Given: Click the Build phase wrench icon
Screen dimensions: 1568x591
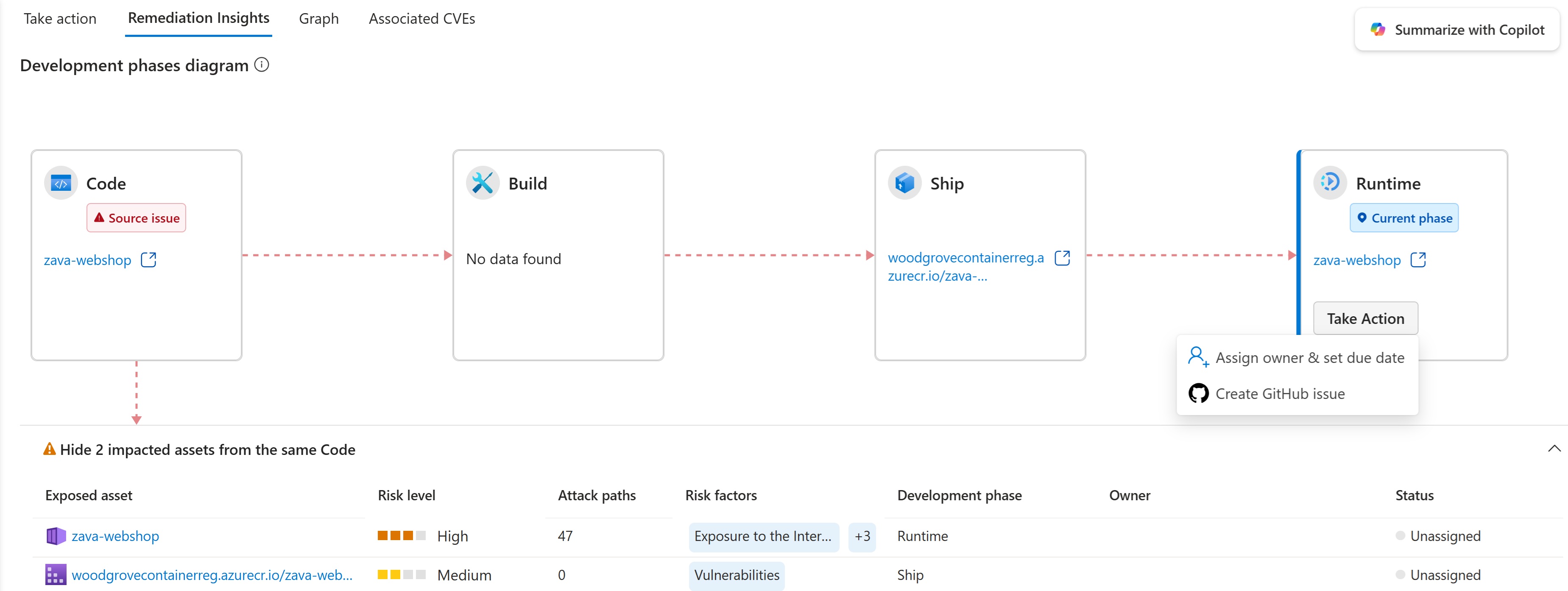Looking at the screenshot, I should click(x=483, y=183).
